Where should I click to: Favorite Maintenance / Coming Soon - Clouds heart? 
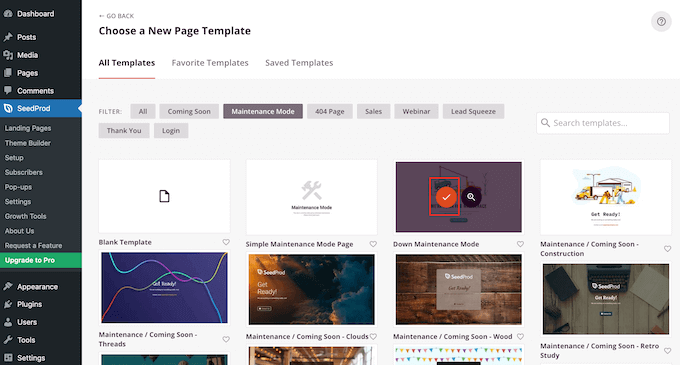click(x=373, y=336)
